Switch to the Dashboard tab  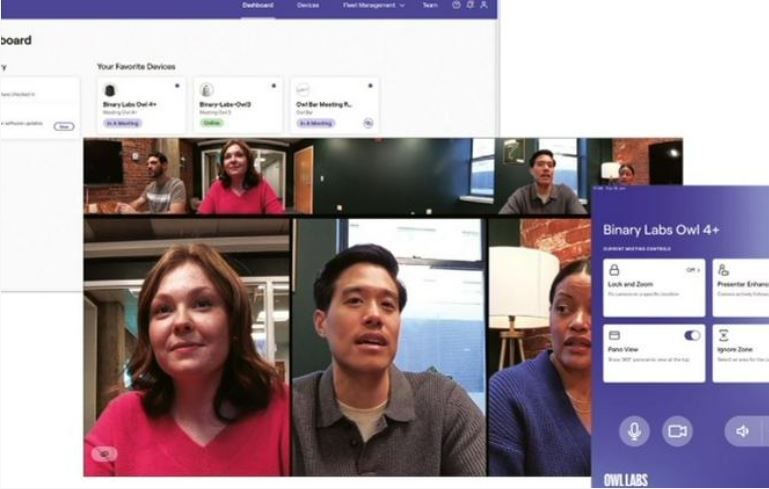pyautogui.click(x=257, y=5)
